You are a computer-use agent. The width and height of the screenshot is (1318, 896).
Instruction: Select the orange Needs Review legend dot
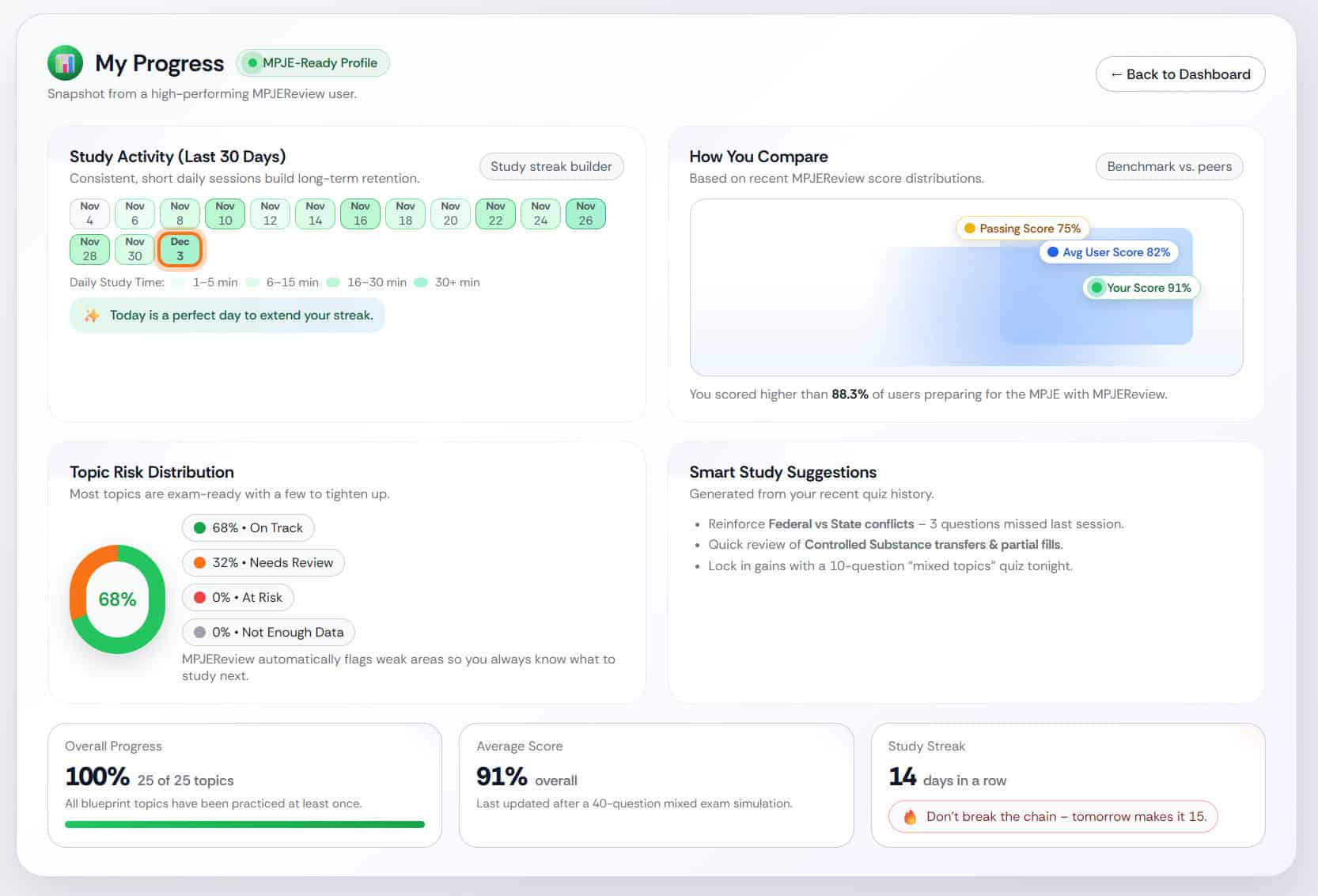[199, 562]
